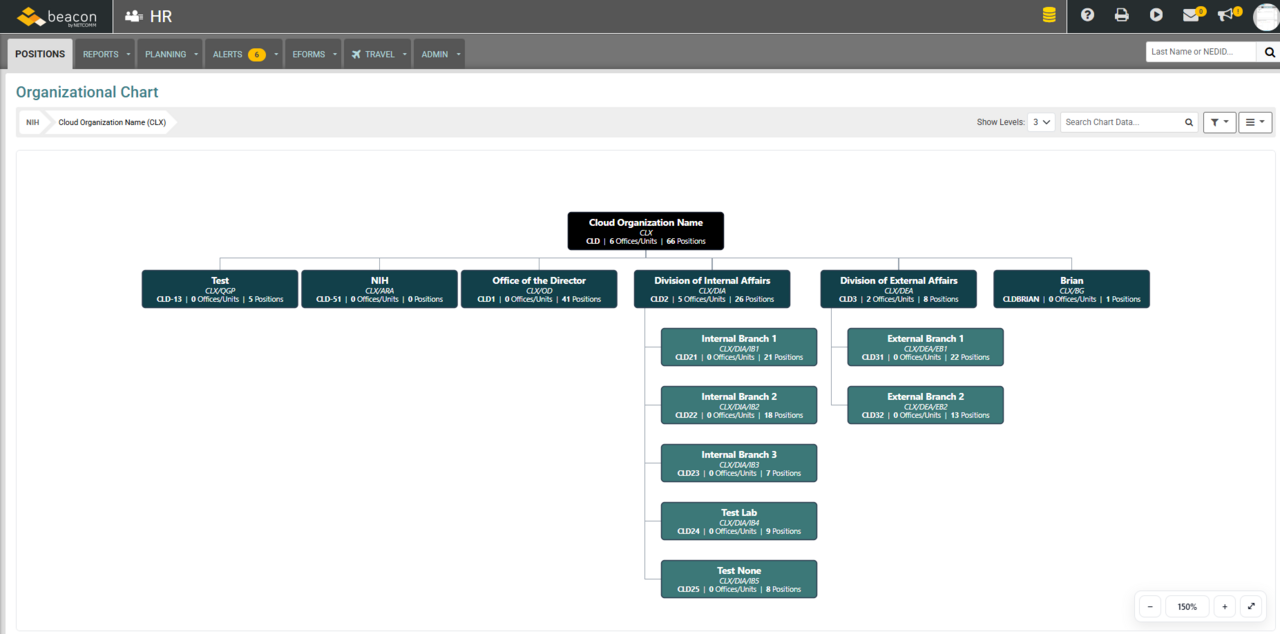
Task: Click the user profile avatar
Action: click(x=1262, y=16)
